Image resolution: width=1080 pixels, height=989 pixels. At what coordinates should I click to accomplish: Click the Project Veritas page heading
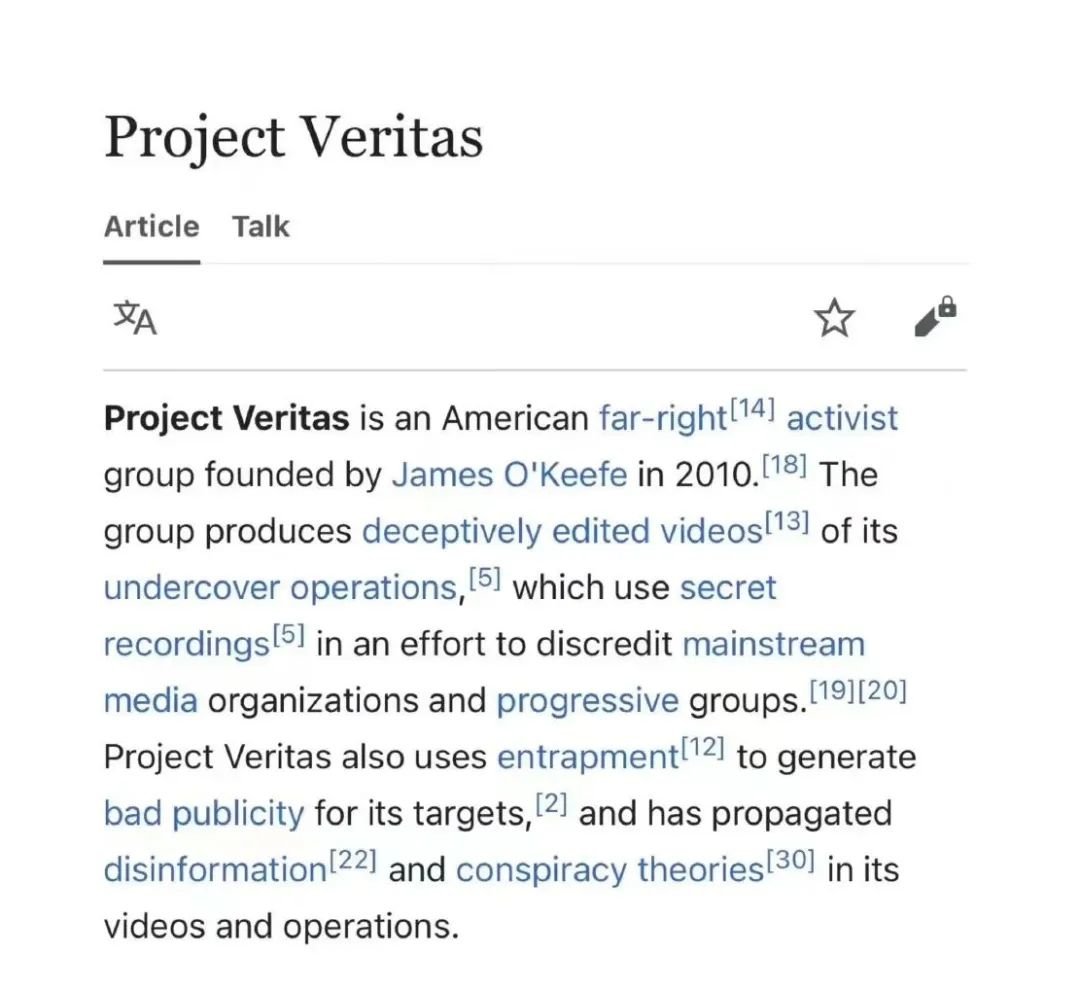tap(294, 137)
